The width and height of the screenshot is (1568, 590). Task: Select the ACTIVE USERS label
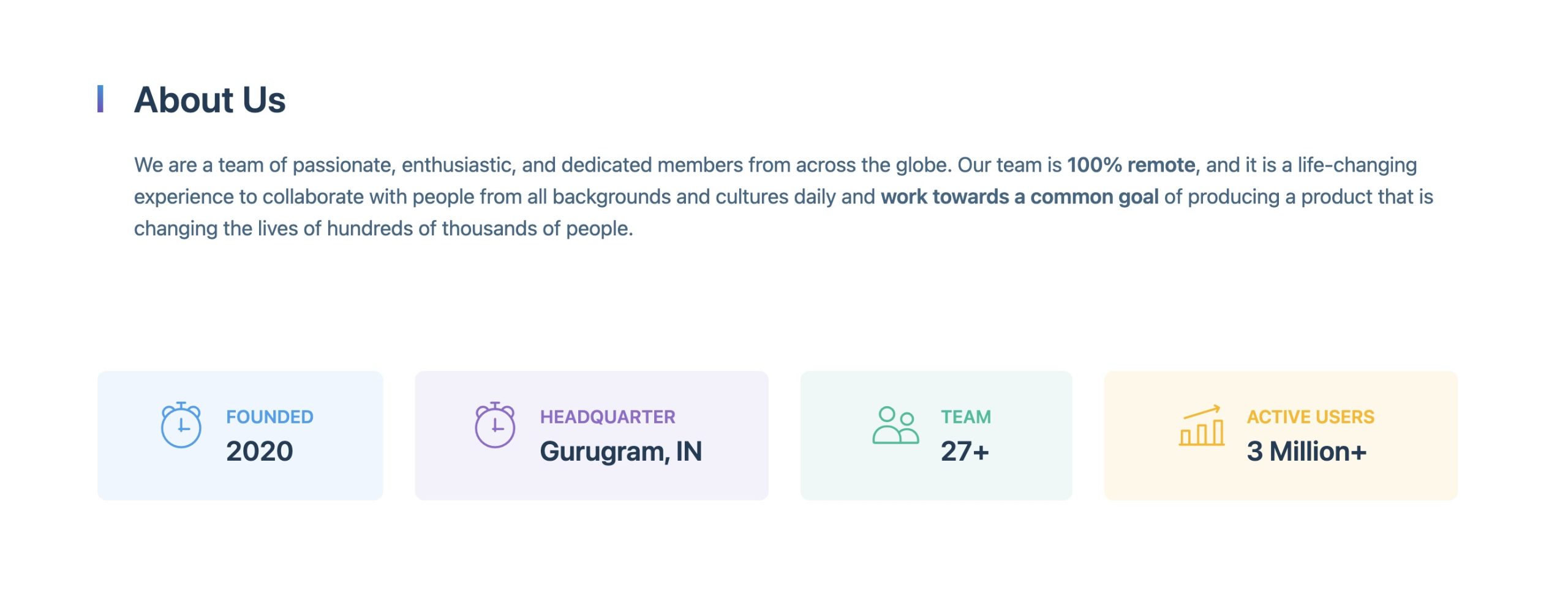[x=1311, y=417]
